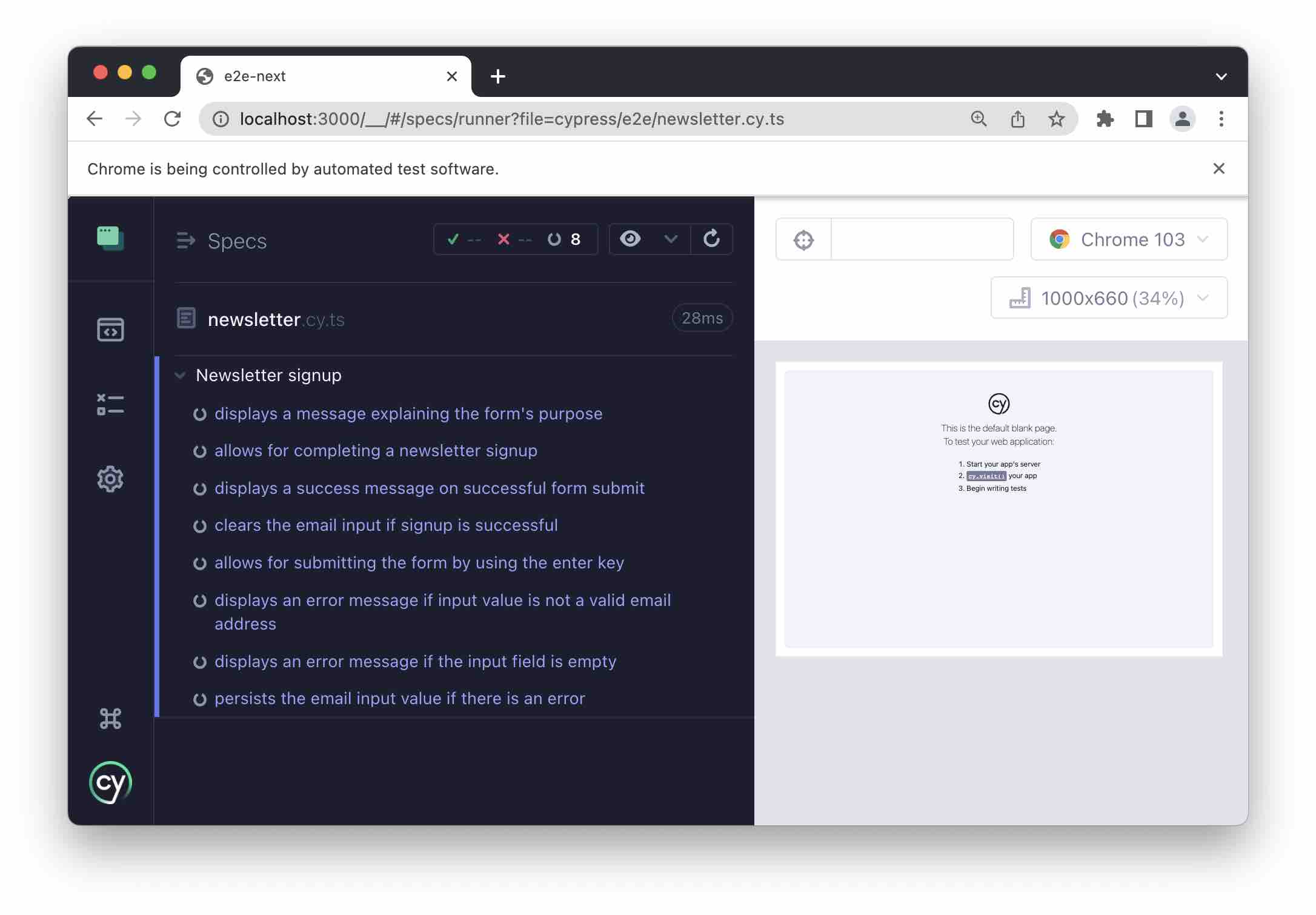Open the browser extensions puzzle icon

1105,119
